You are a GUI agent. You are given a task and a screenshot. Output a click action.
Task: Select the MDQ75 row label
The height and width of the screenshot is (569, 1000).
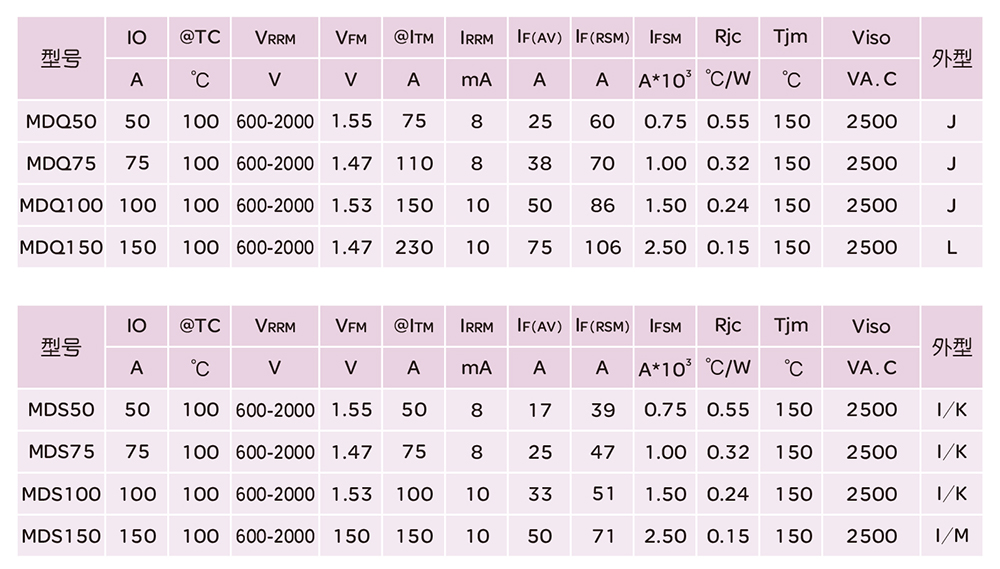point(61,163)
